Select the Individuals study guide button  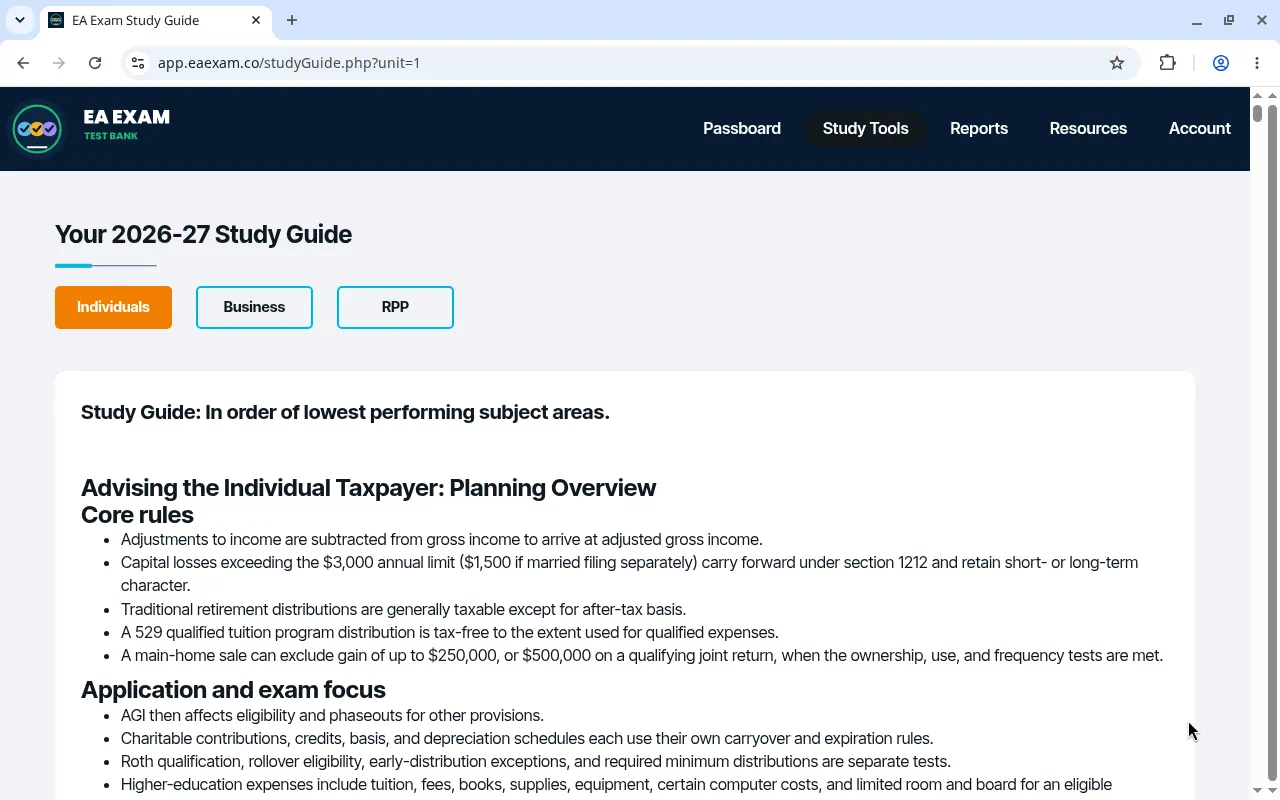point(113,307)
